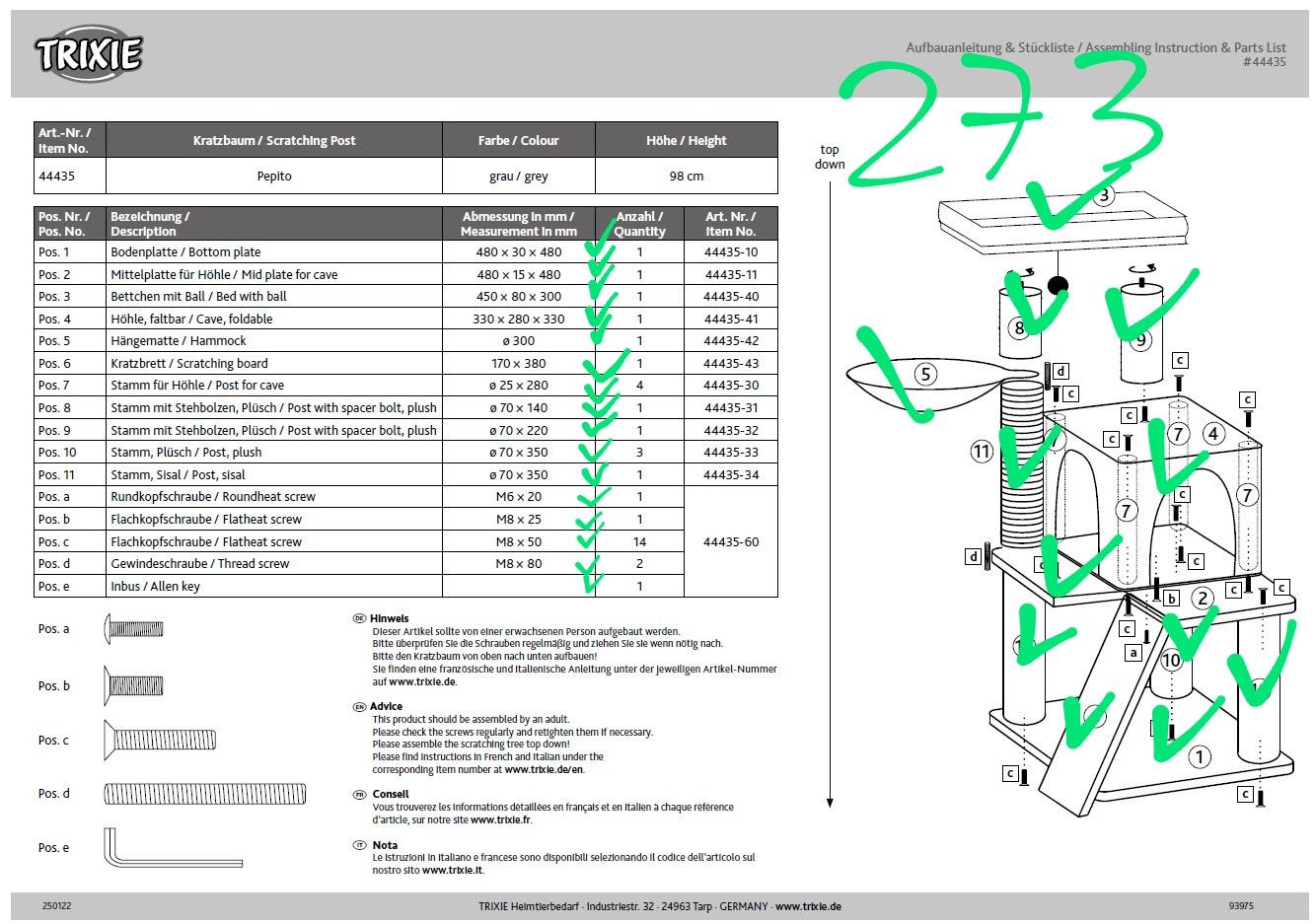Select item number '44435-60'
This screenshot has width=1316, height=924.
click(731, 541)
